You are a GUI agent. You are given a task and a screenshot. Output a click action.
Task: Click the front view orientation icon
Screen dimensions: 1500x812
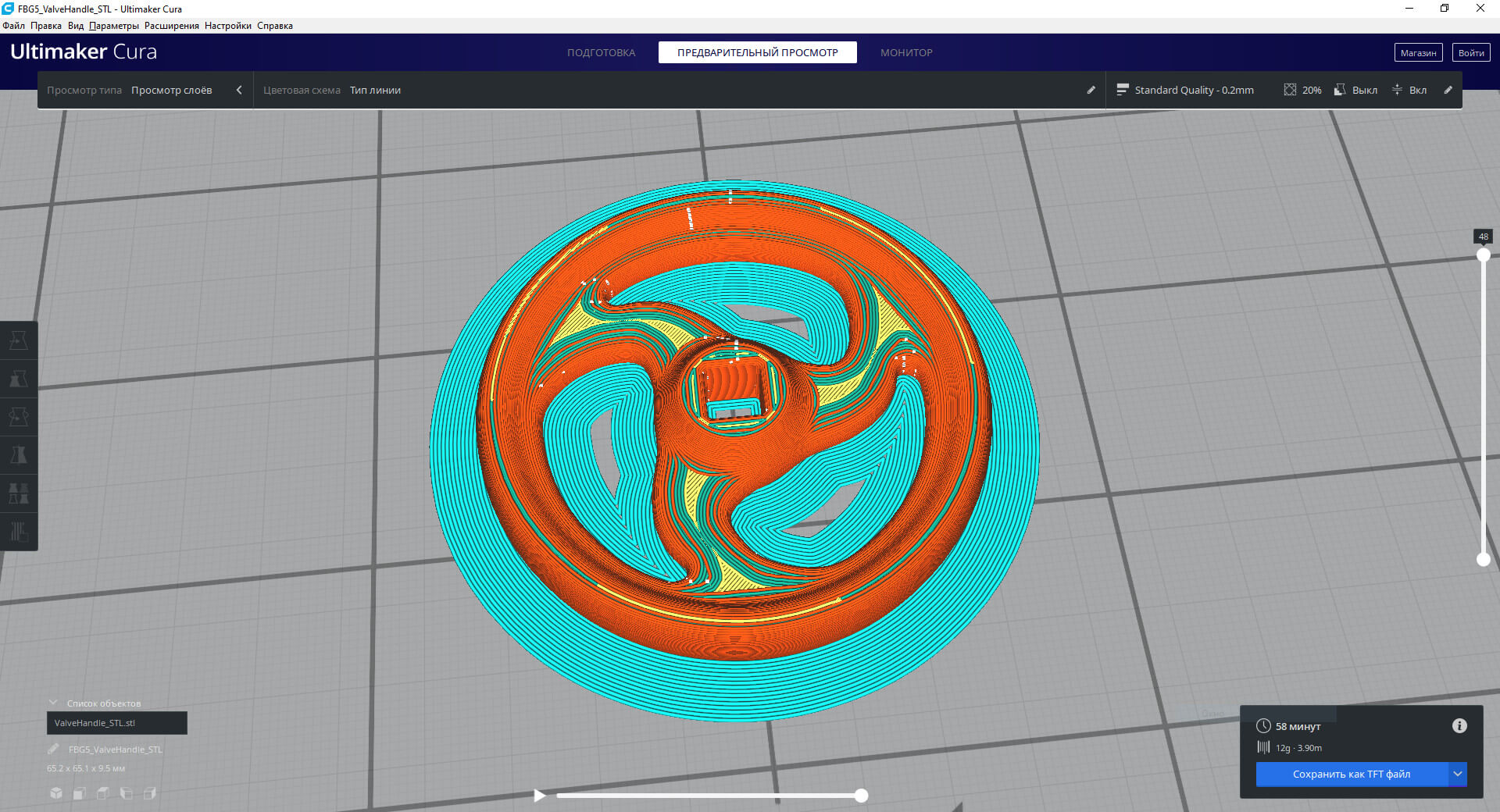80,793
